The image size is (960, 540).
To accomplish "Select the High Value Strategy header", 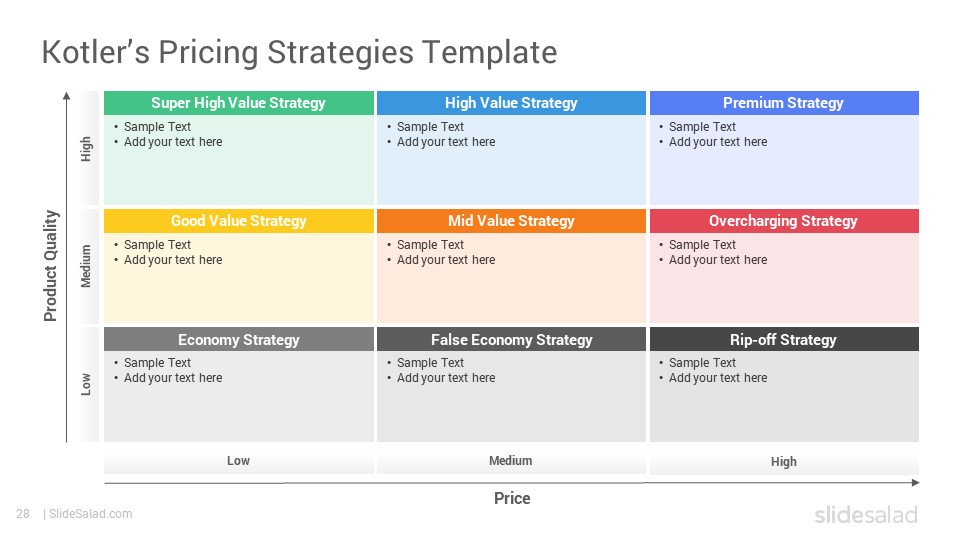I will pyautogui.click(x=511, y=103).
